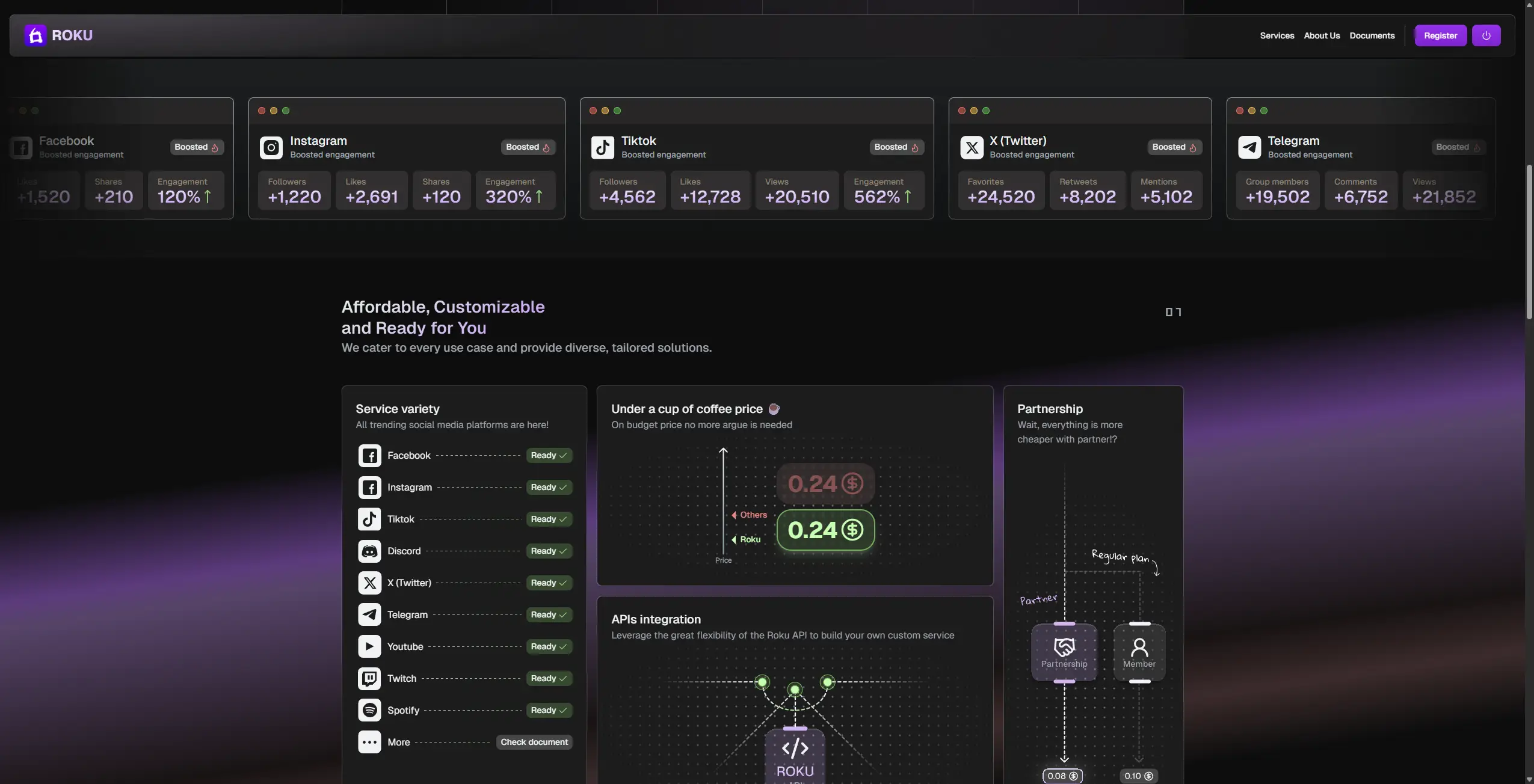Screen dimensions: 1534x784
Task: Click the 0.10 regular plan price pill
Action: (1139, 776)
